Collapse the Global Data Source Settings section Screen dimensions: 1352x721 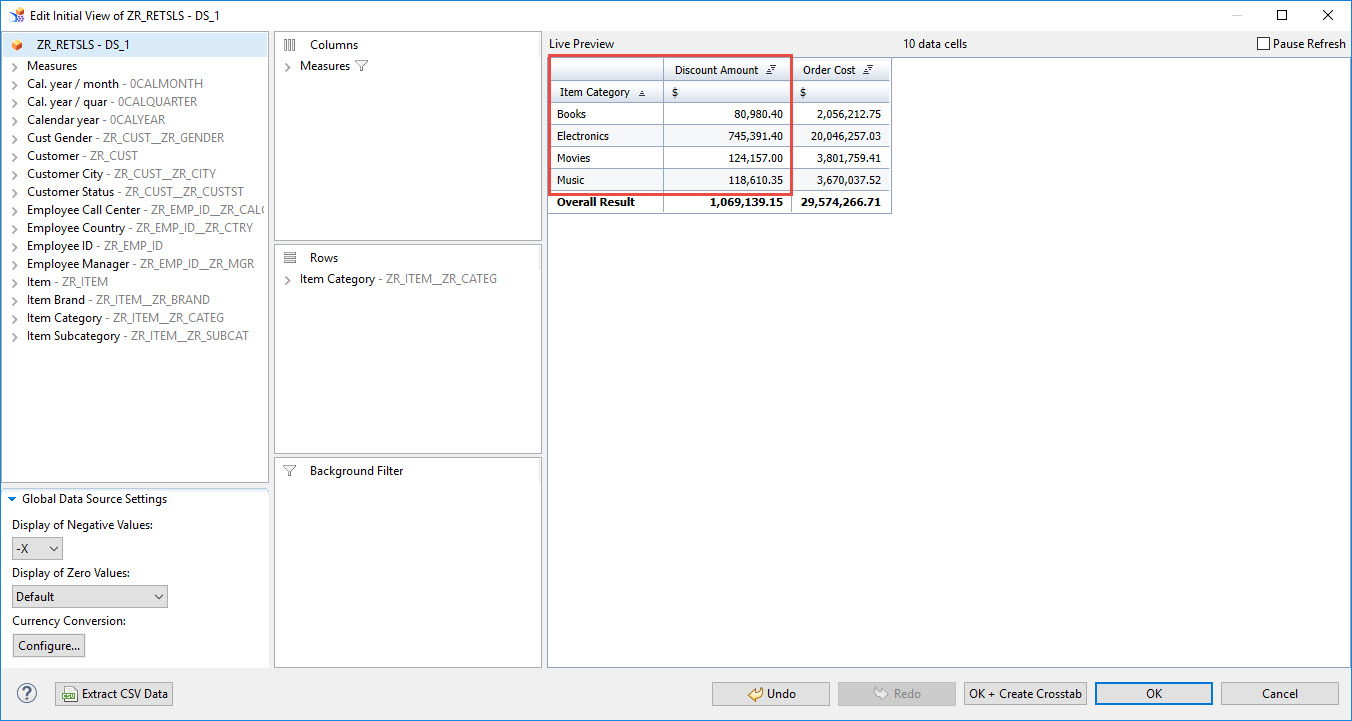(12, 499)
